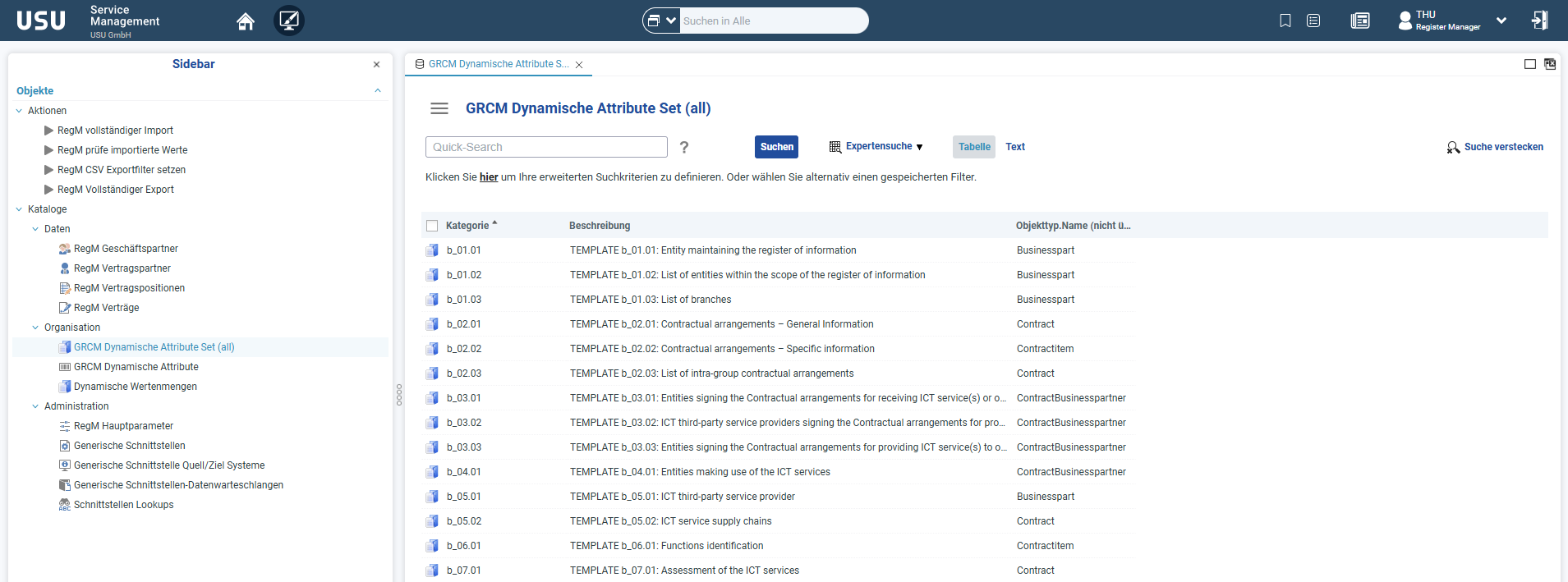
Task: Open the list notes icon in header
Action: coord(1313,21)
